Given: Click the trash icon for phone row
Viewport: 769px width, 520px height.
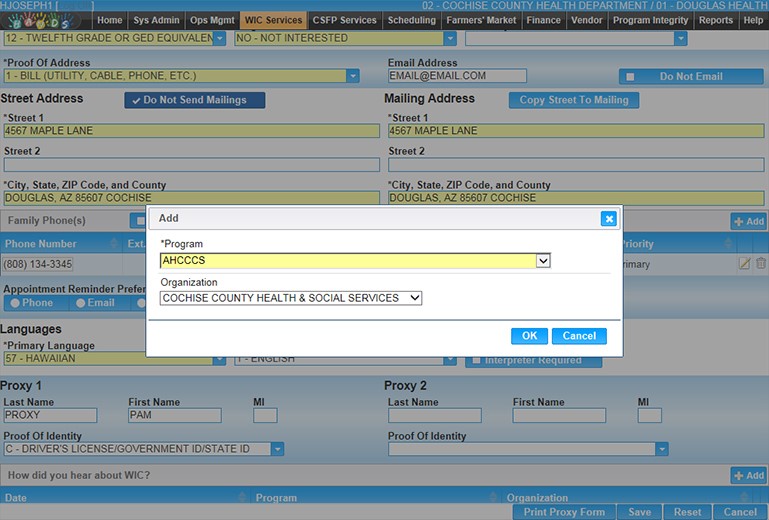Looking at the screenshot, I should (x=761, y=263).
